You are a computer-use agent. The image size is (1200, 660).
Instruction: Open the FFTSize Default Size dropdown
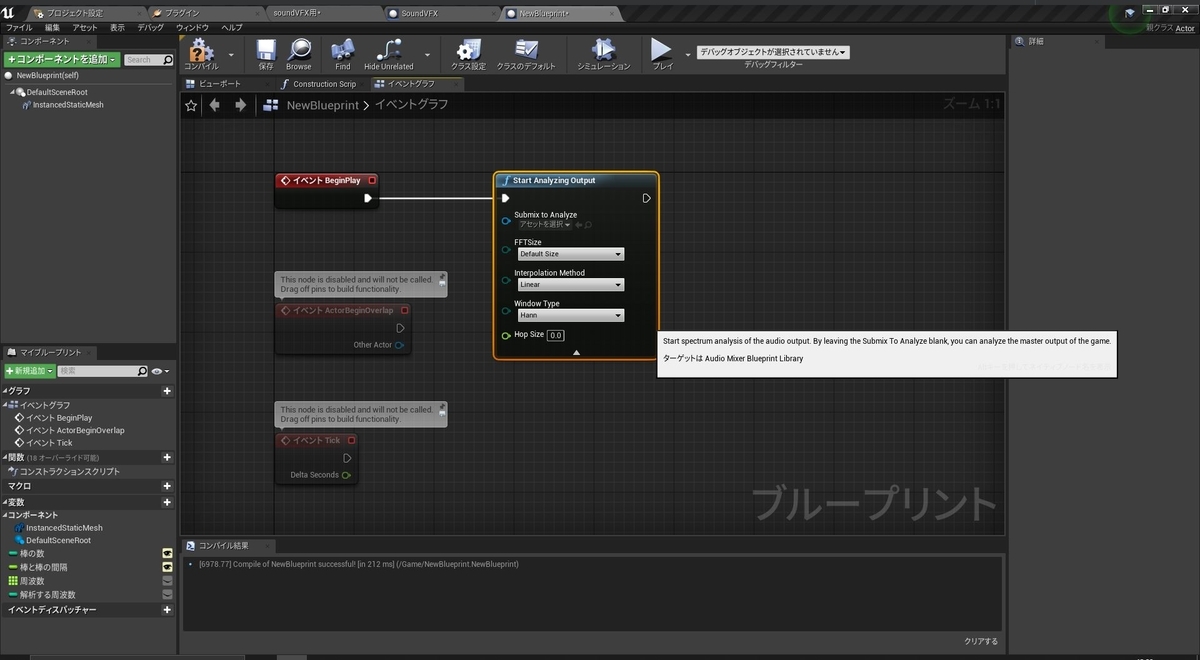pyautogui.click(x=570, y=254)
